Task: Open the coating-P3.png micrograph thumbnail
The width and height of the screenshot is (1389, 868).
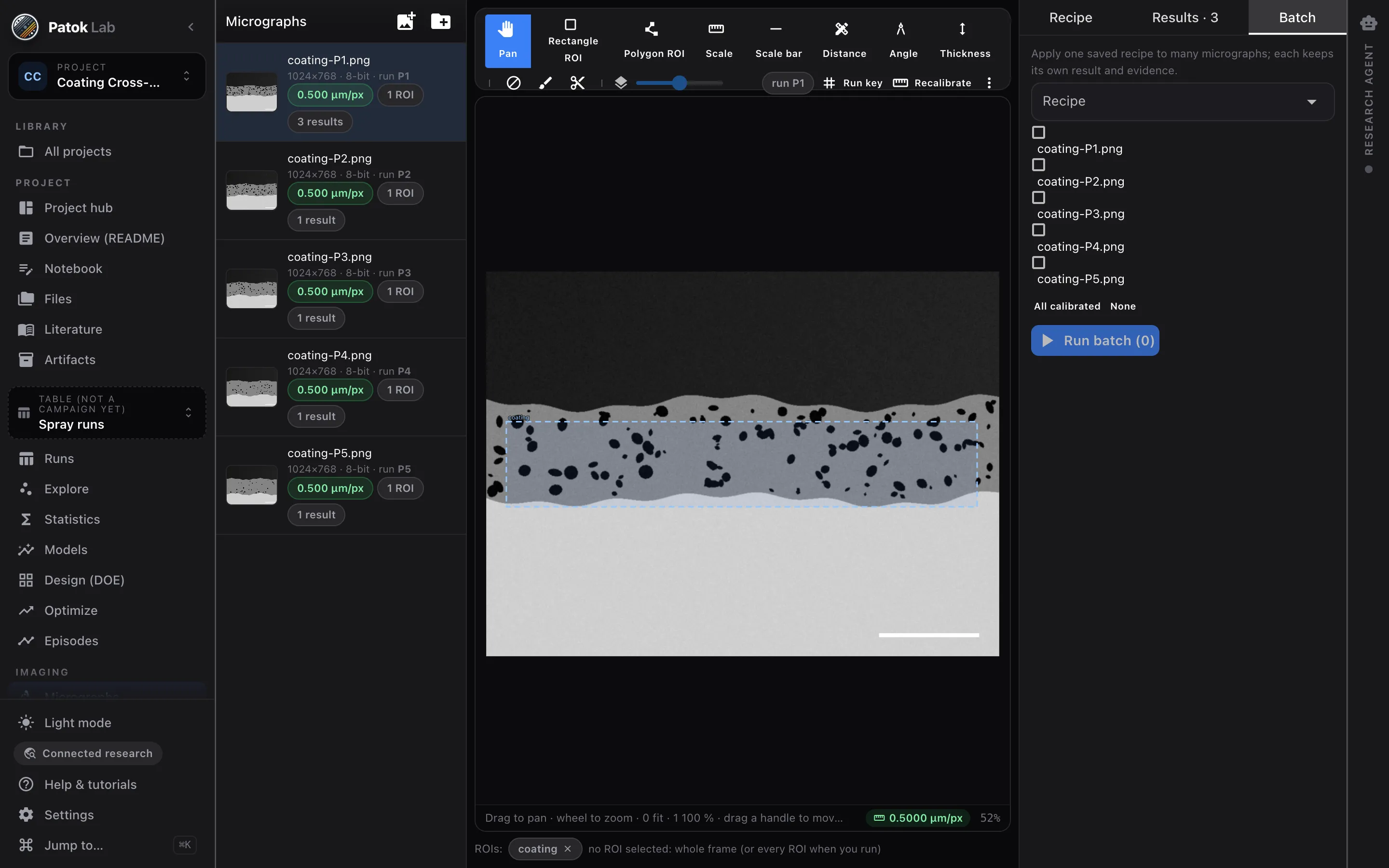Action: [x=251, y=289]
